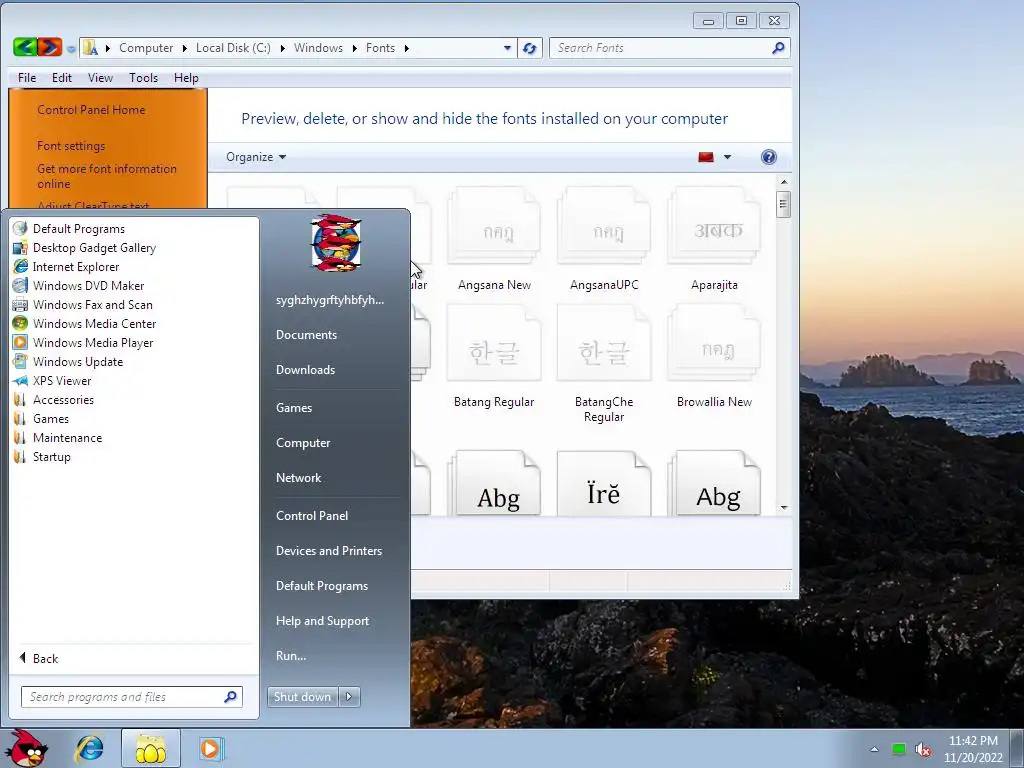1024x768 pixels.
Task: Click the Computer breadcrumb in address bar
Action: (x=146, y=48)
